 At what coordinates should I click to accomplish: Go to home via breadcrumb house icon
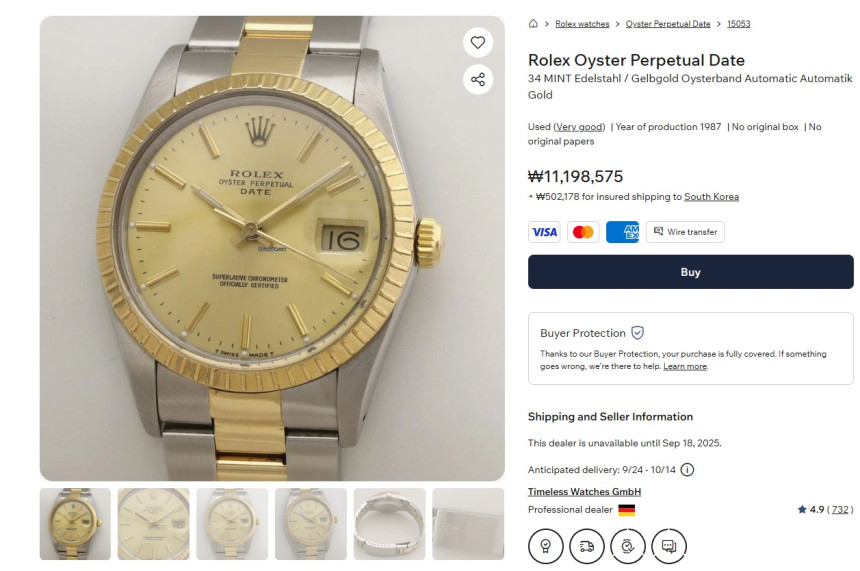(533, 24)
